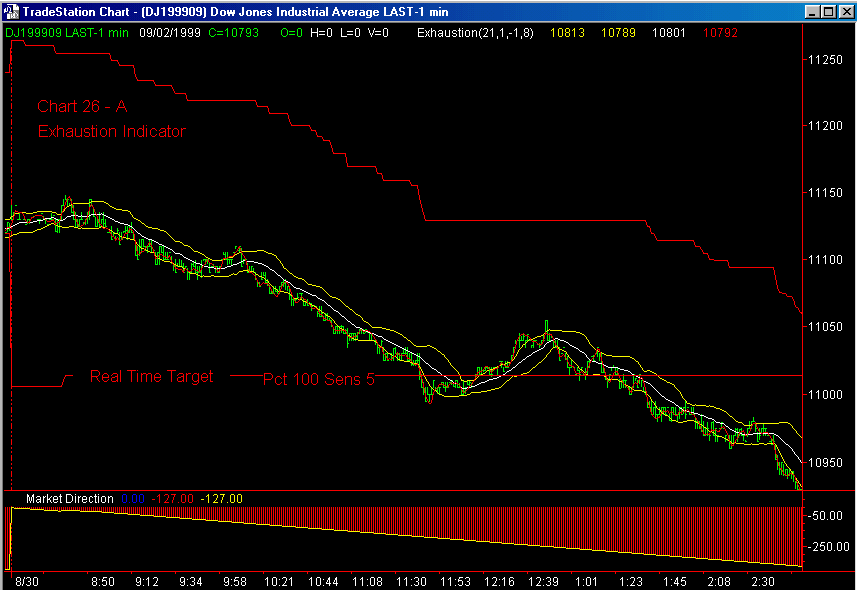Click the window title 'TradeStation Chart - (DJ199909)'

click(x=114, y=11)
